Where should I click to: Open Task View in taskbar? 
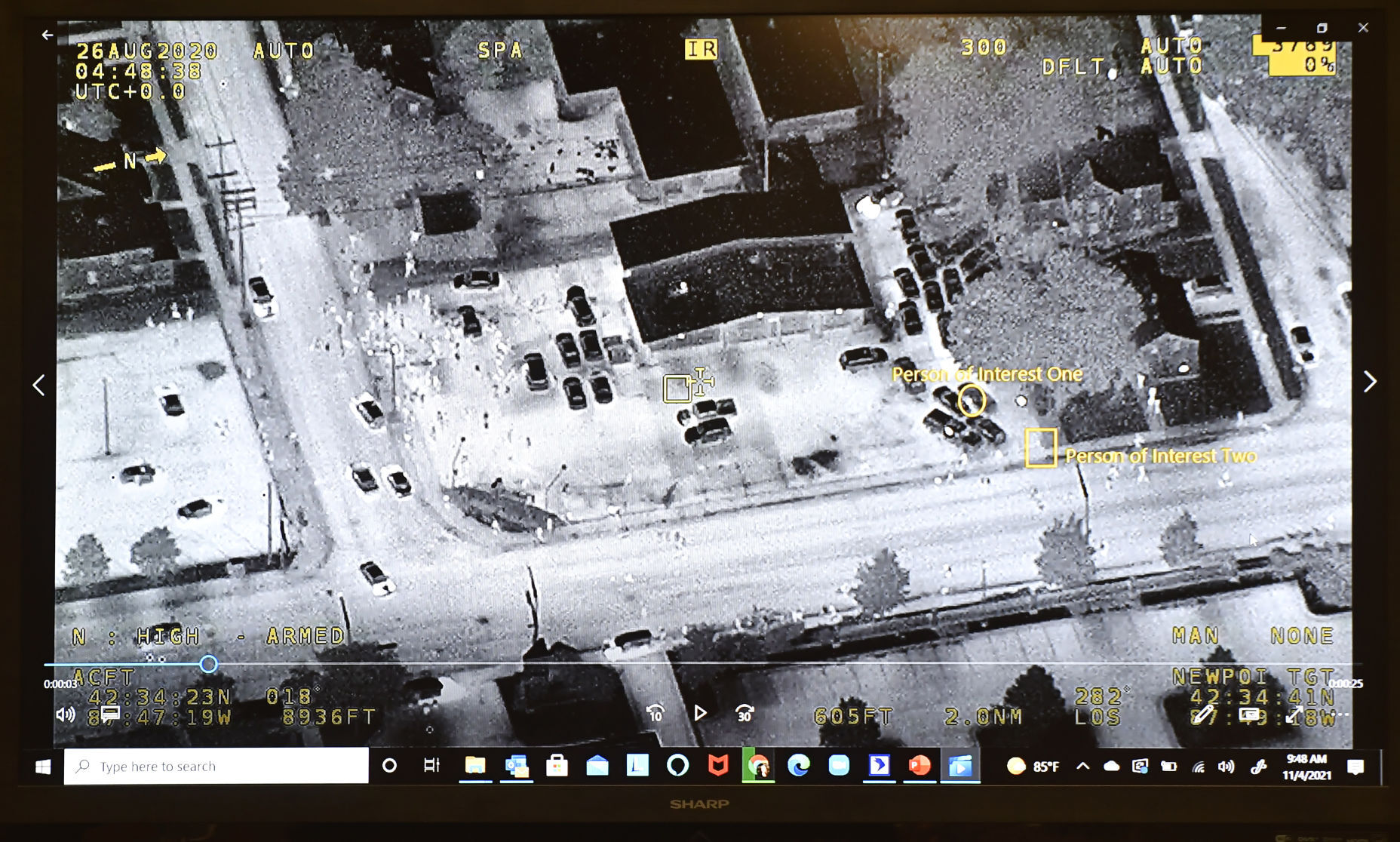[x=431, y=767]
